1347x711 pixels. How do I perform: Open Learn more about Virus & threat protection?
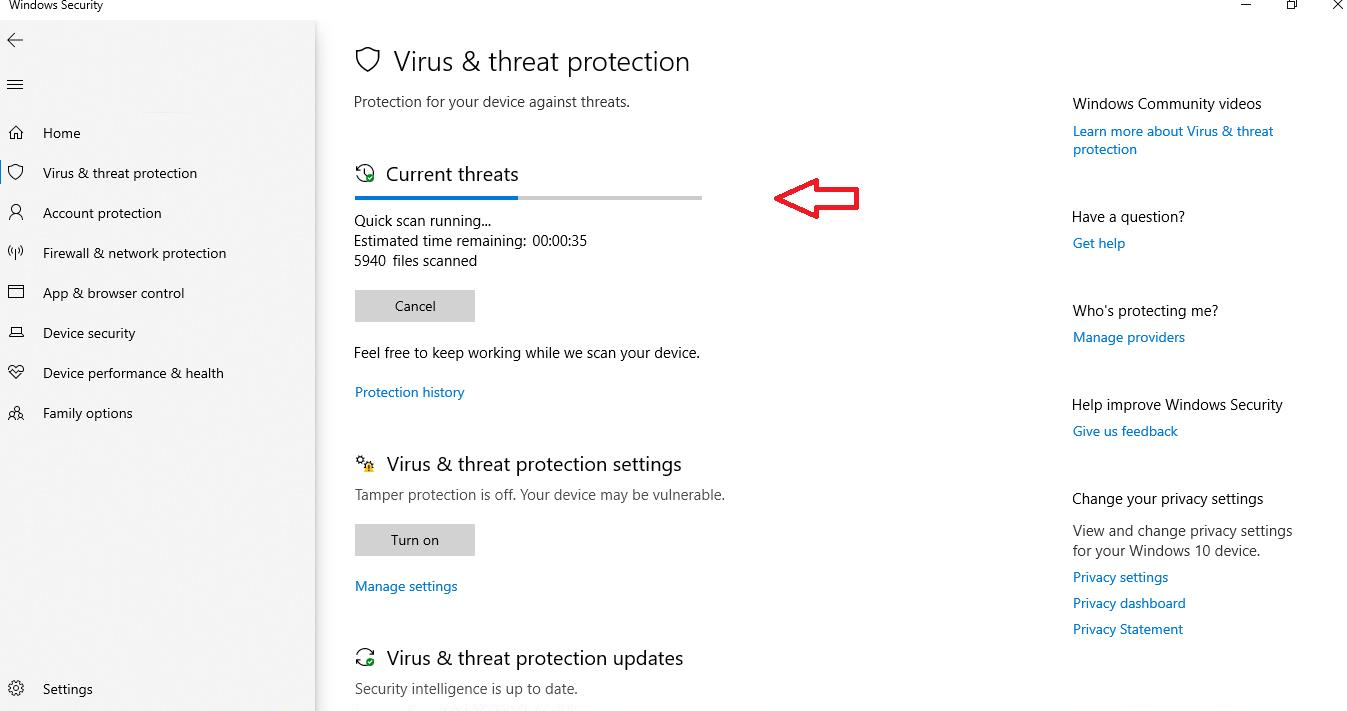[1173, 140]
